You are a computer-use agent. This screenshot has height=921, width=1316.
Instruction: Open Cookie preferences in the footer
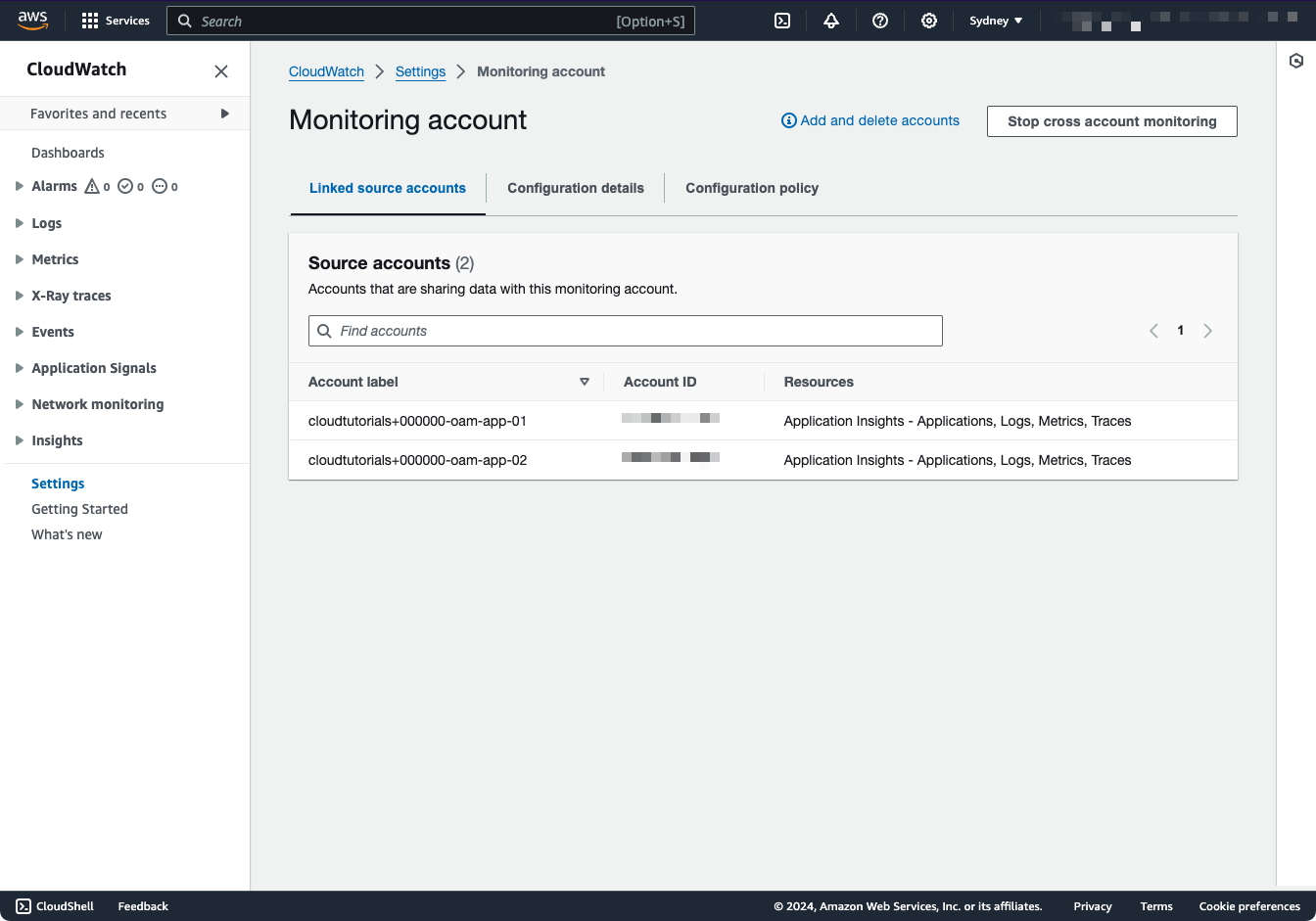coord(1249,906)
